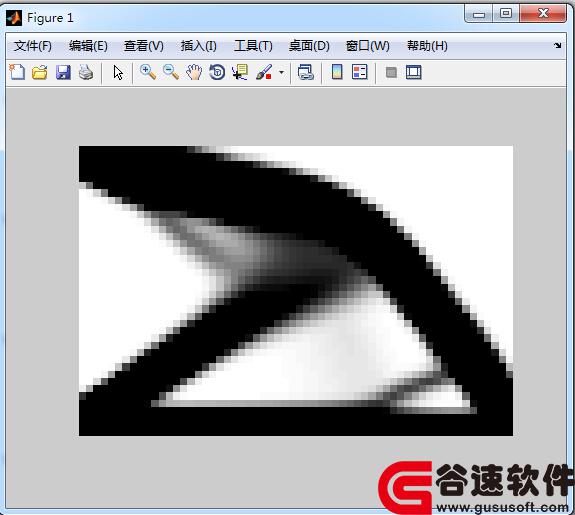Click the Hide Plot Tools icon
Screen dimensions: 575x515
[391, 72]
